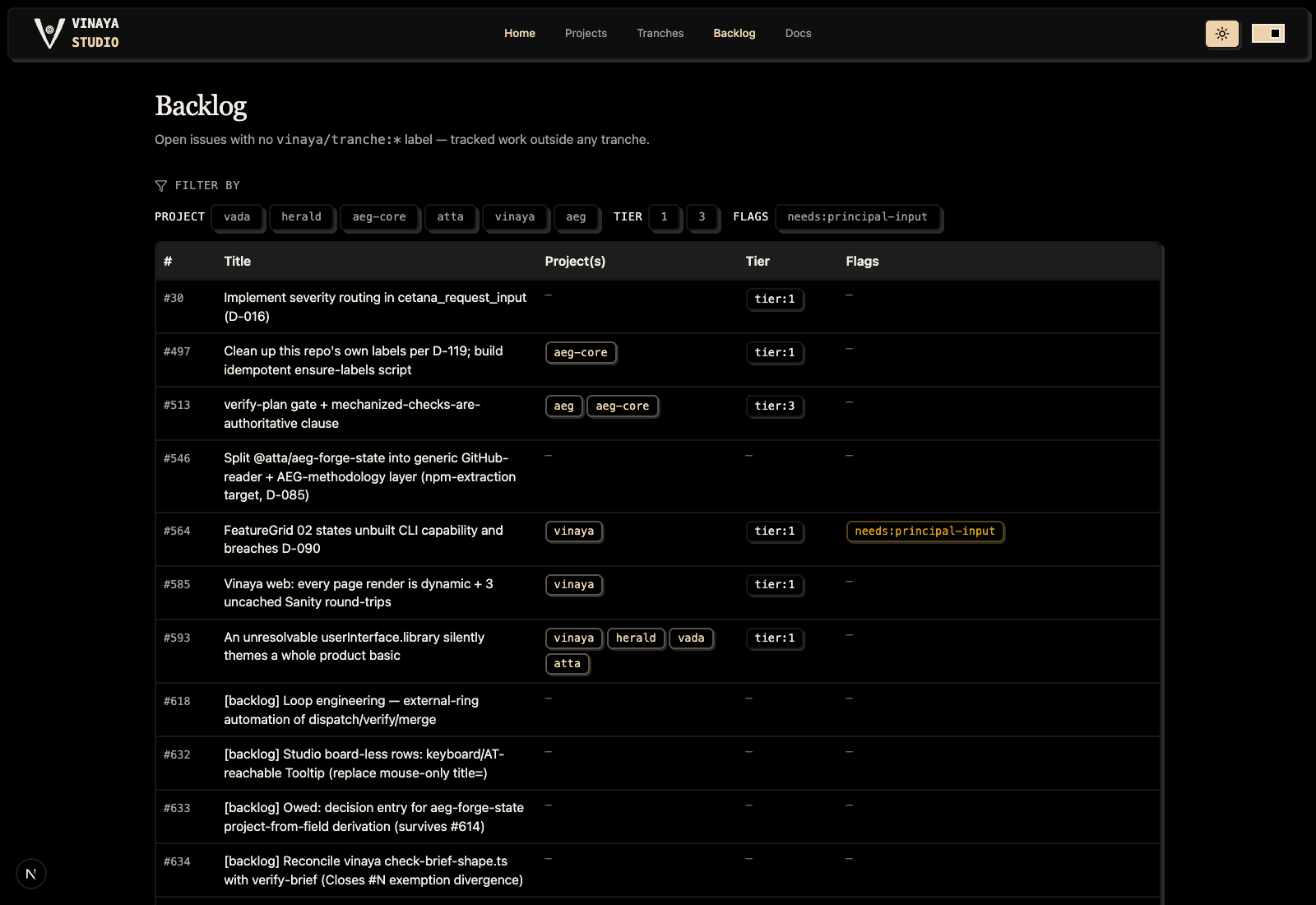Click issue number #634
This screenshot has width=1316, height=905.
click(177, 862)
